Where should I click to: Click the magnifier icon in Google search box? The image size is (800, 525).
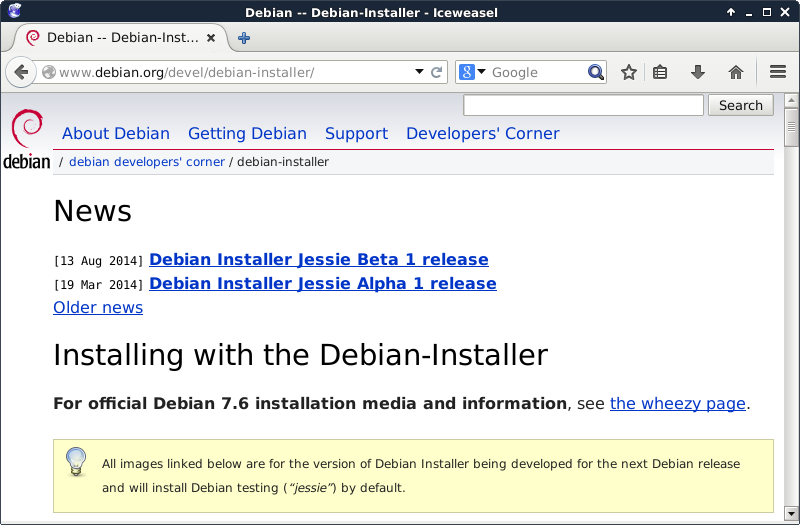coord(596,72)
